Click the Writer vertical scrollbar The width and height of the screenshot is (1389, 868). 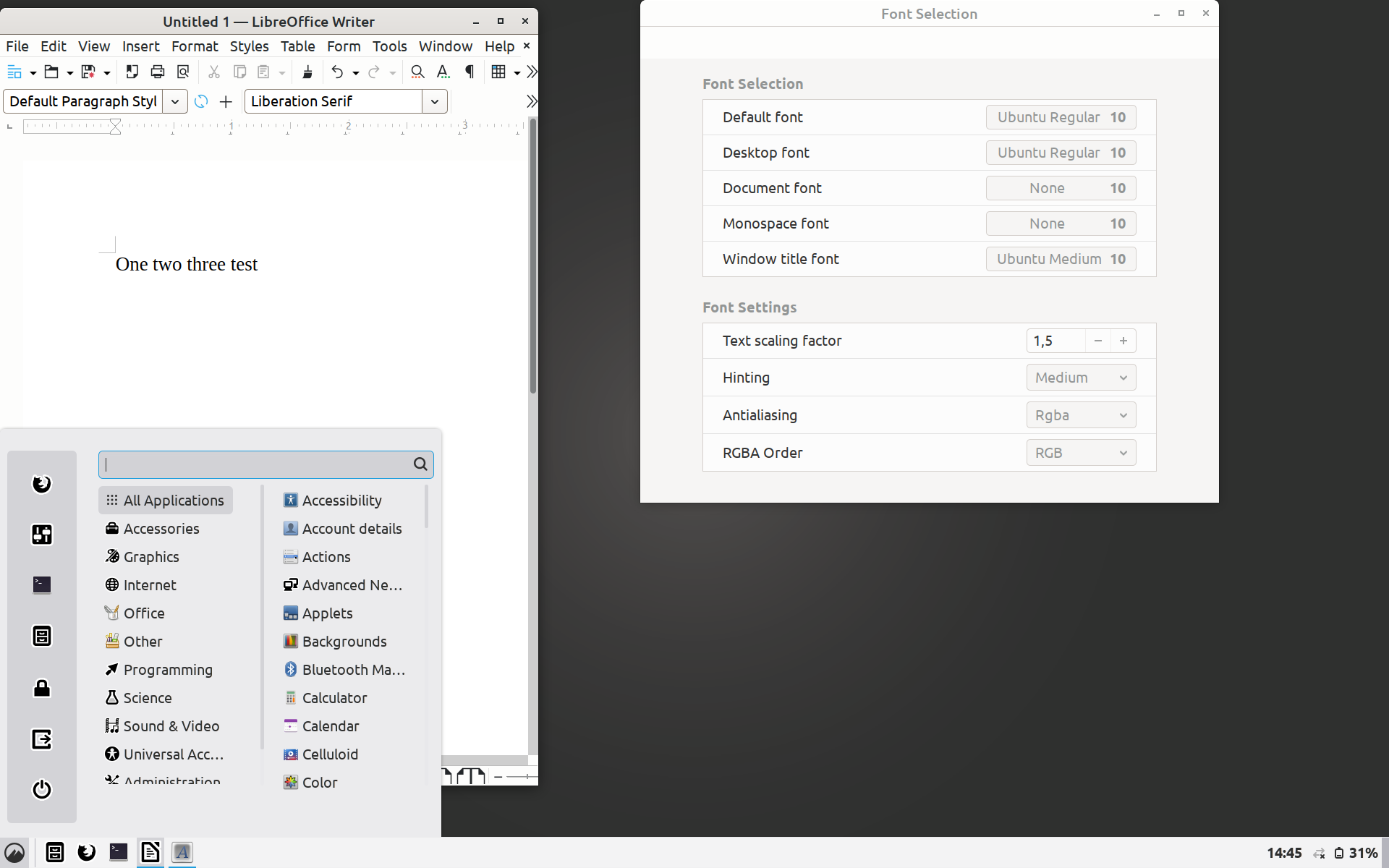(x=533, y=255)
